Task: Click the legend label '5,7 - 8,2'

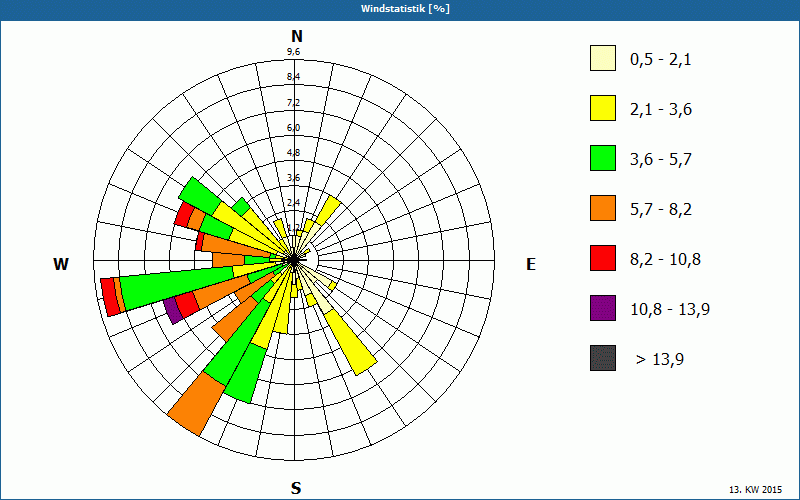Action: click(x=661, y=210)
